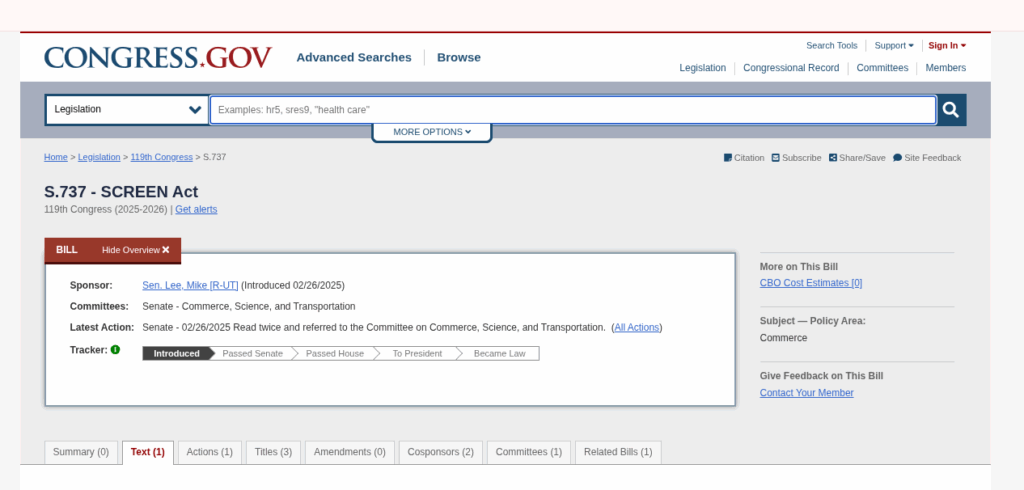Click the Became Law tracker stage

500,353
